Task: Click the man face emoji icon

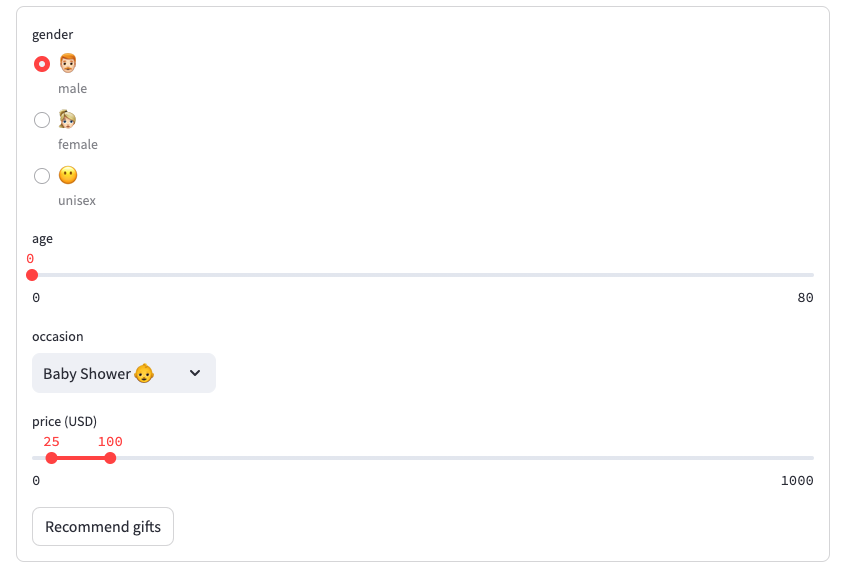Action: (x=68, y=63)
